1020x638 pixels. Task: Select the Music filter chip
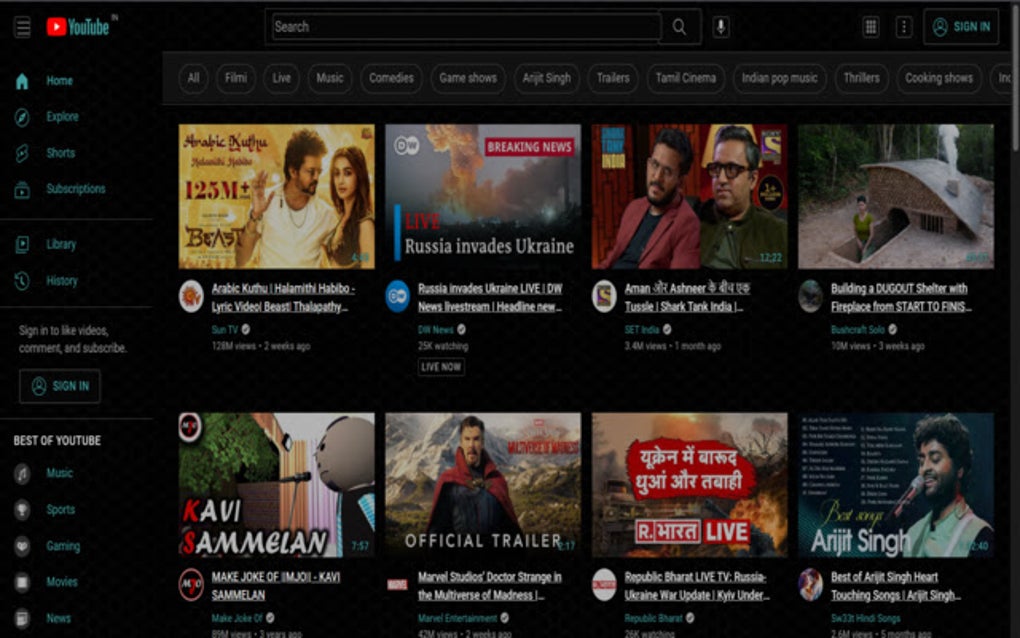pos(329,78)
